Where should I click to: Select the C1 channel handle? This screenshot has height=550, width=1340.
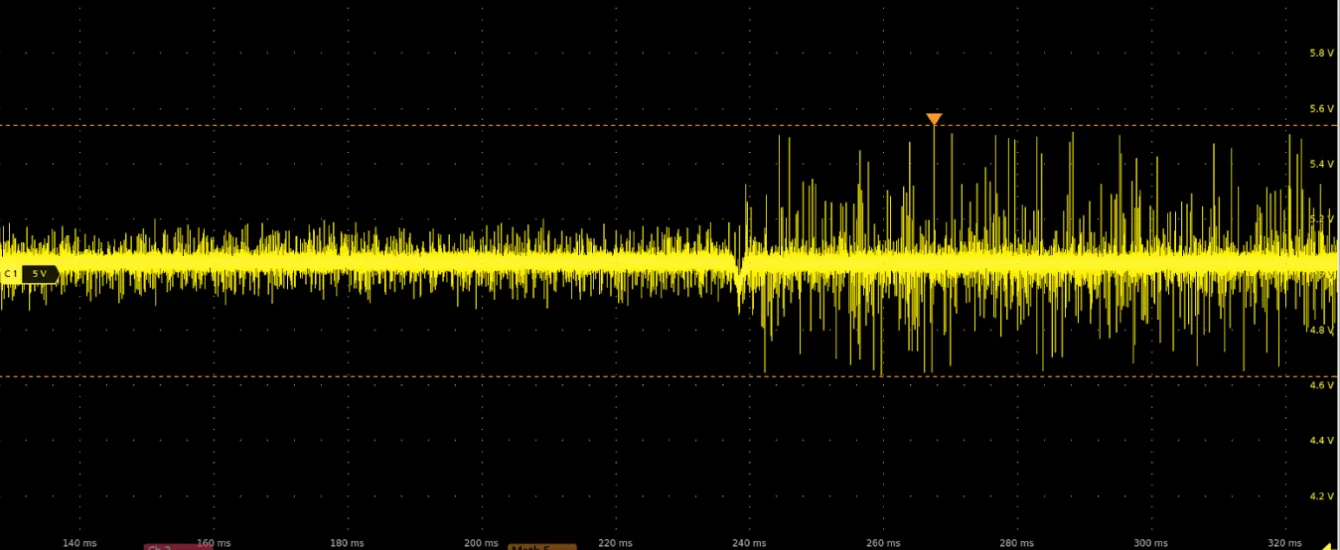click(x=11, y=273)
